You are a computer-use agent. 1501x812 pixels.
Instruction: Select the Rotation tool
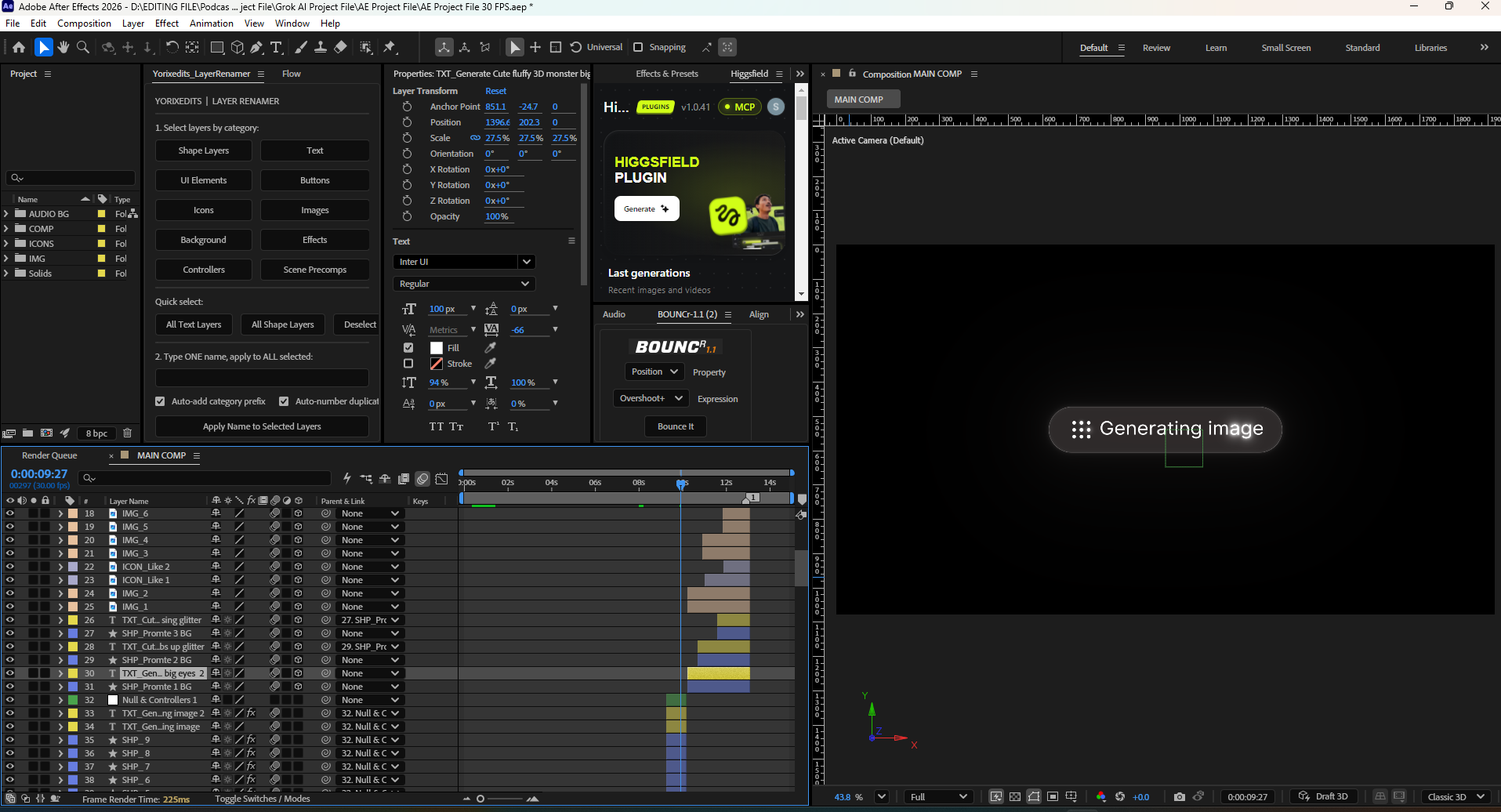tap(172, 47)
